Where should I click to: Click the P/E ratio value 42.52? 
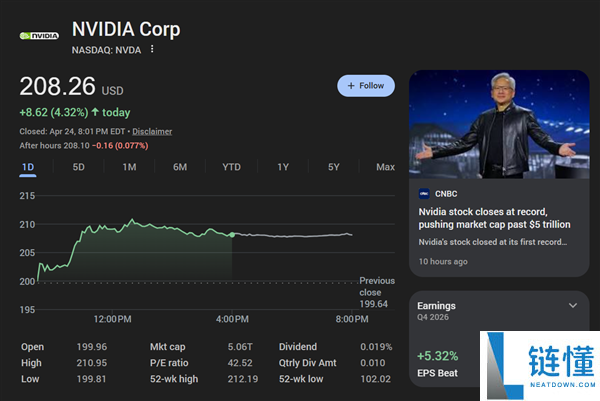click(240, 363)
